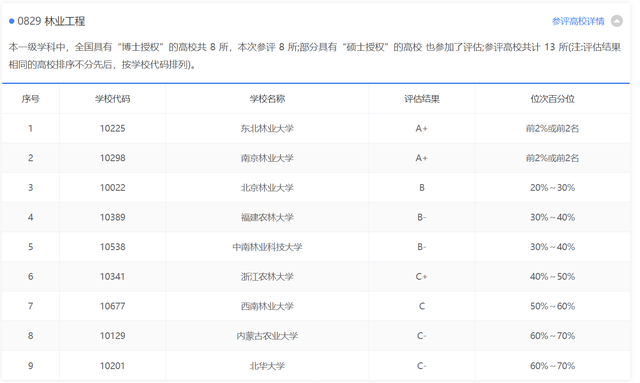Select 西南林业大学 in the table

267,306
